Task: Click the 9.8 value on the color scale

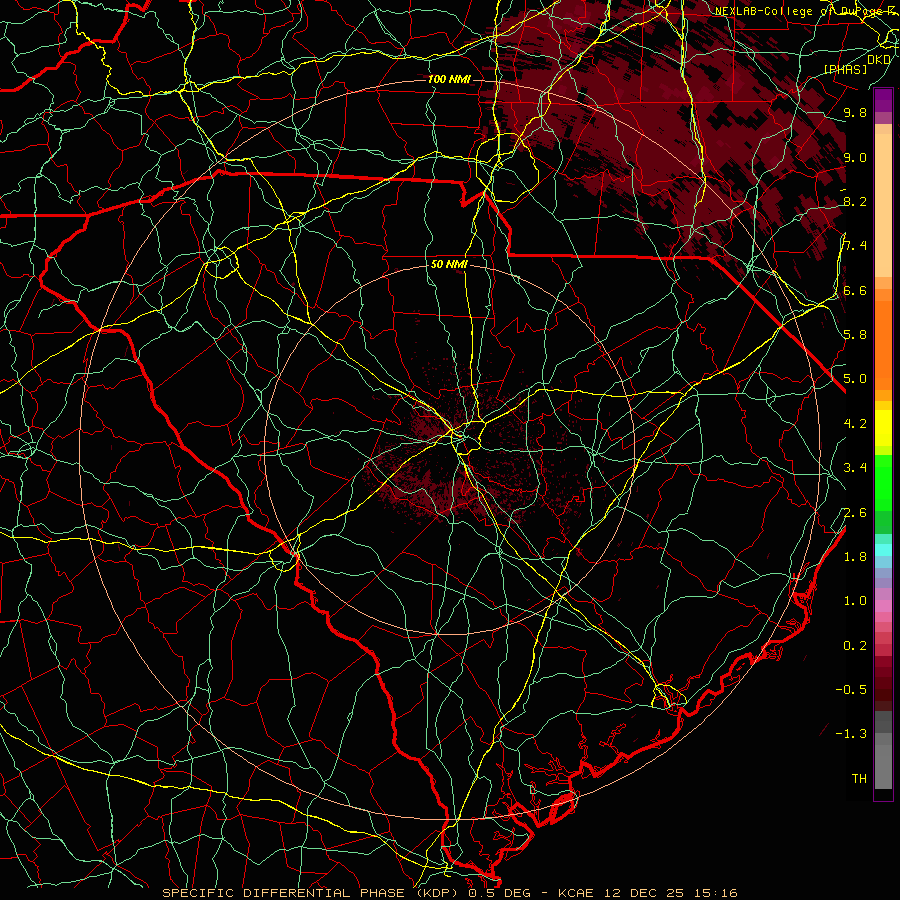Action: 855,113
